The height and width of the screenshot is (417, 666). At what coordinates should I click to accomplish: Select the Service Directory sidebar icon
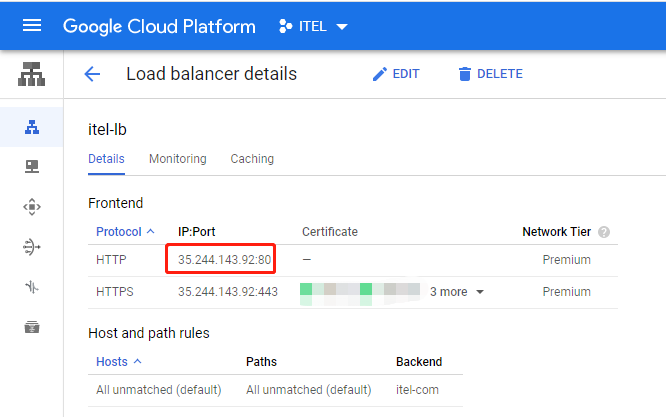[32, 327]
